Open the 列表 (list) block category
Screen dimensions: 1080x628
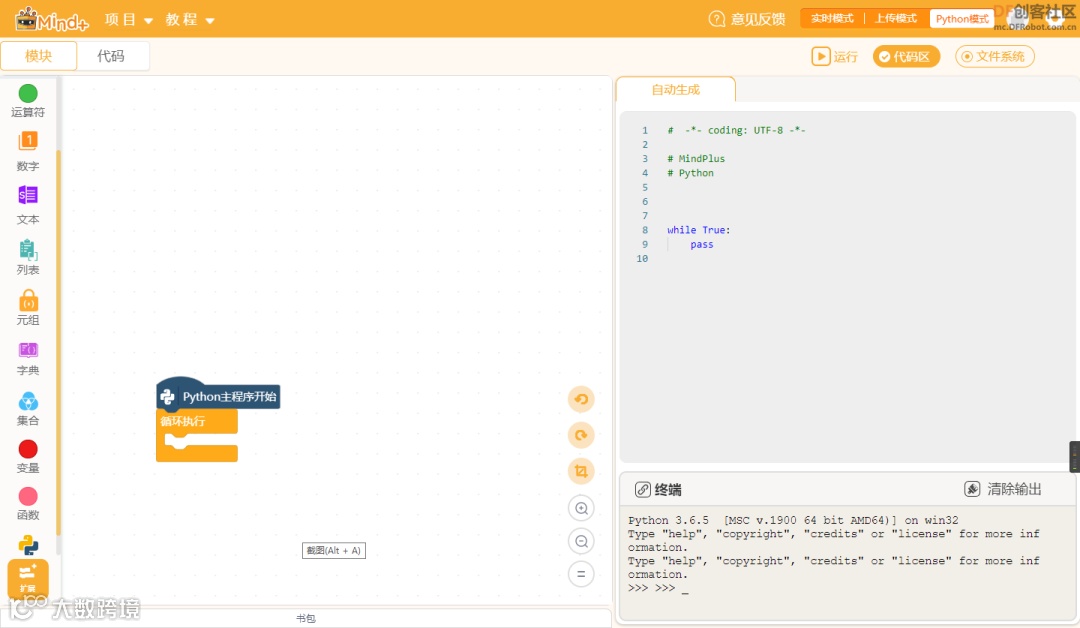point(28,257)
